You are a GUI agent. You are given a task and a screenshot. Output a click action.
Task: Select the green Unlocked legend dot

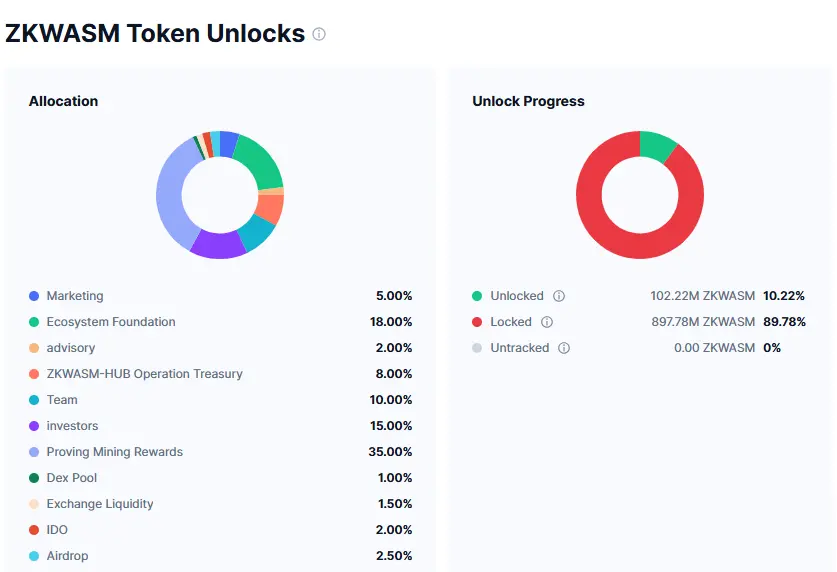(477, 296)
